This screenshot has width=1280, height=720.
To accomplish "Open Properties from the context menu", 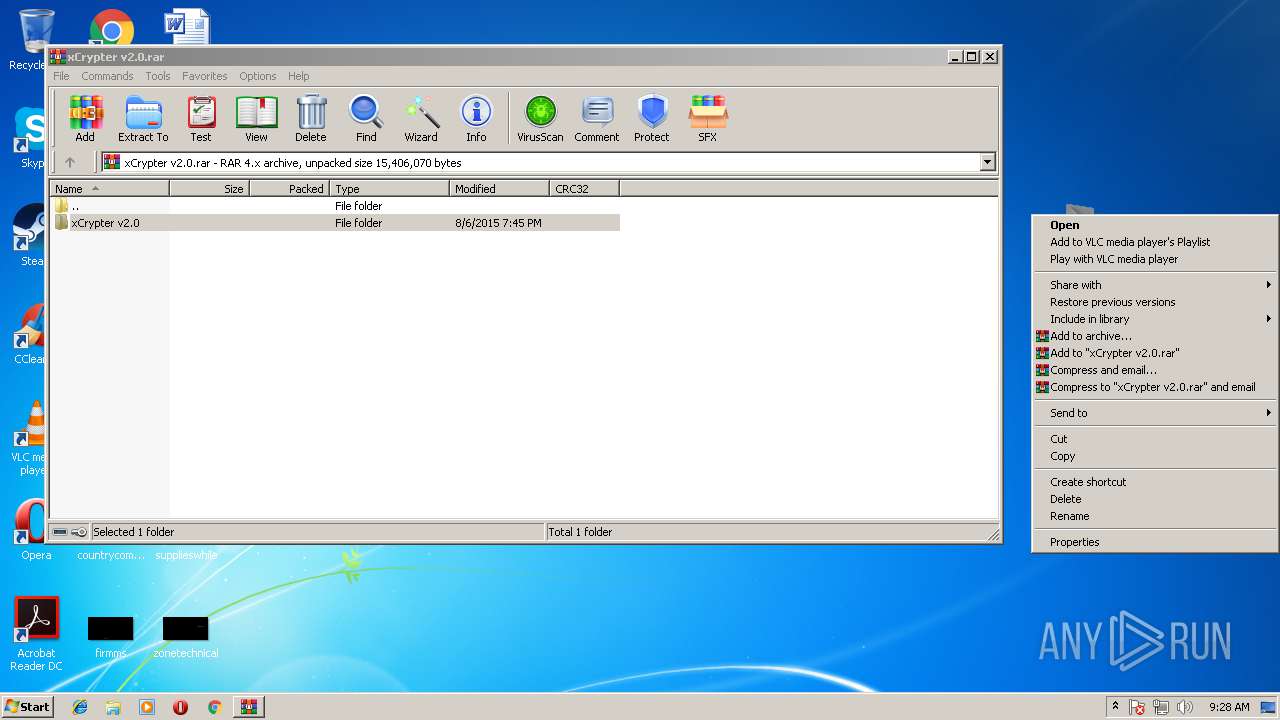I will pyautogui.click(x=1155, y=542).
